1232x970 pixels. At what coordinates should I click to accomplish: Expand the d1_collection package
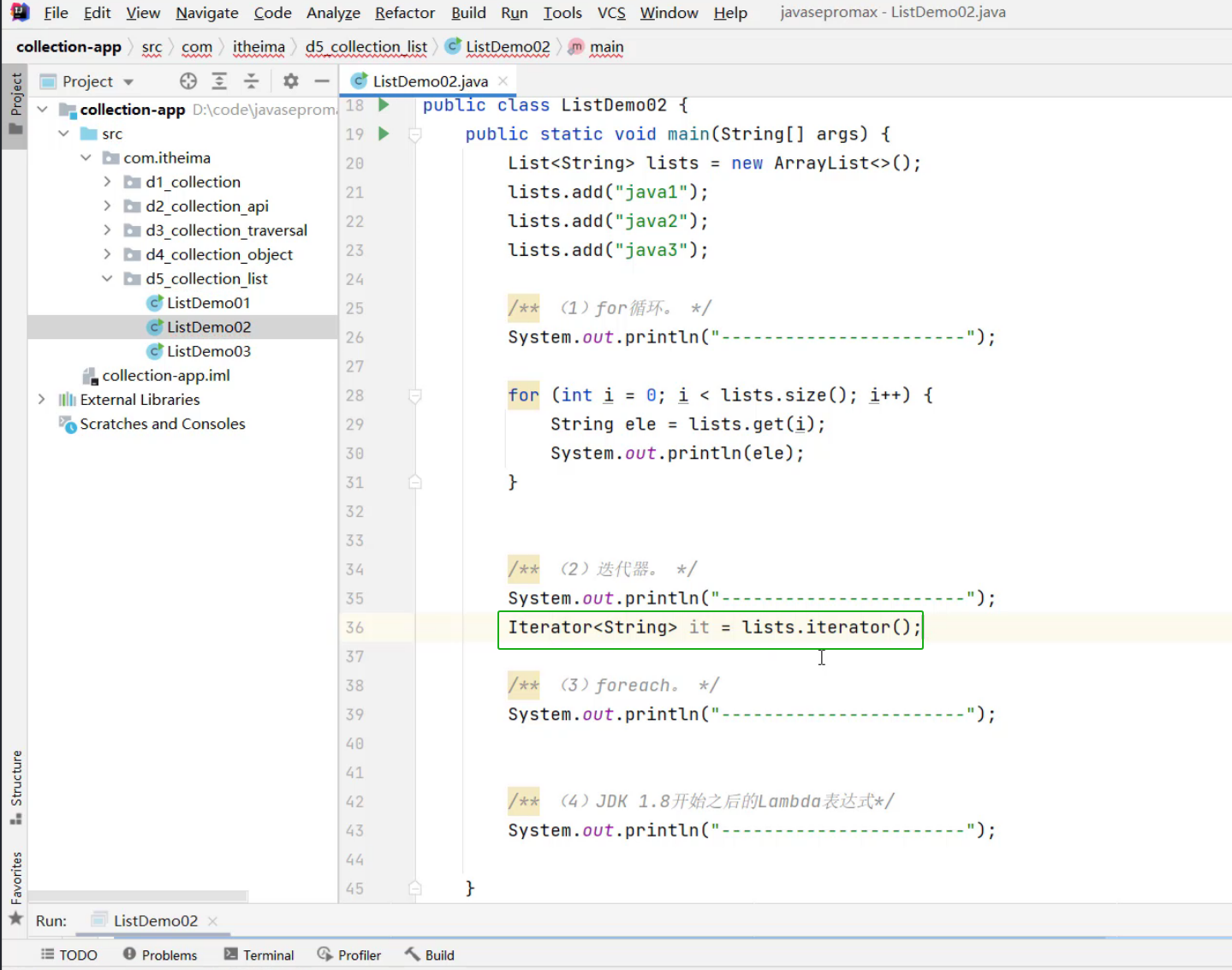(107, 182)
